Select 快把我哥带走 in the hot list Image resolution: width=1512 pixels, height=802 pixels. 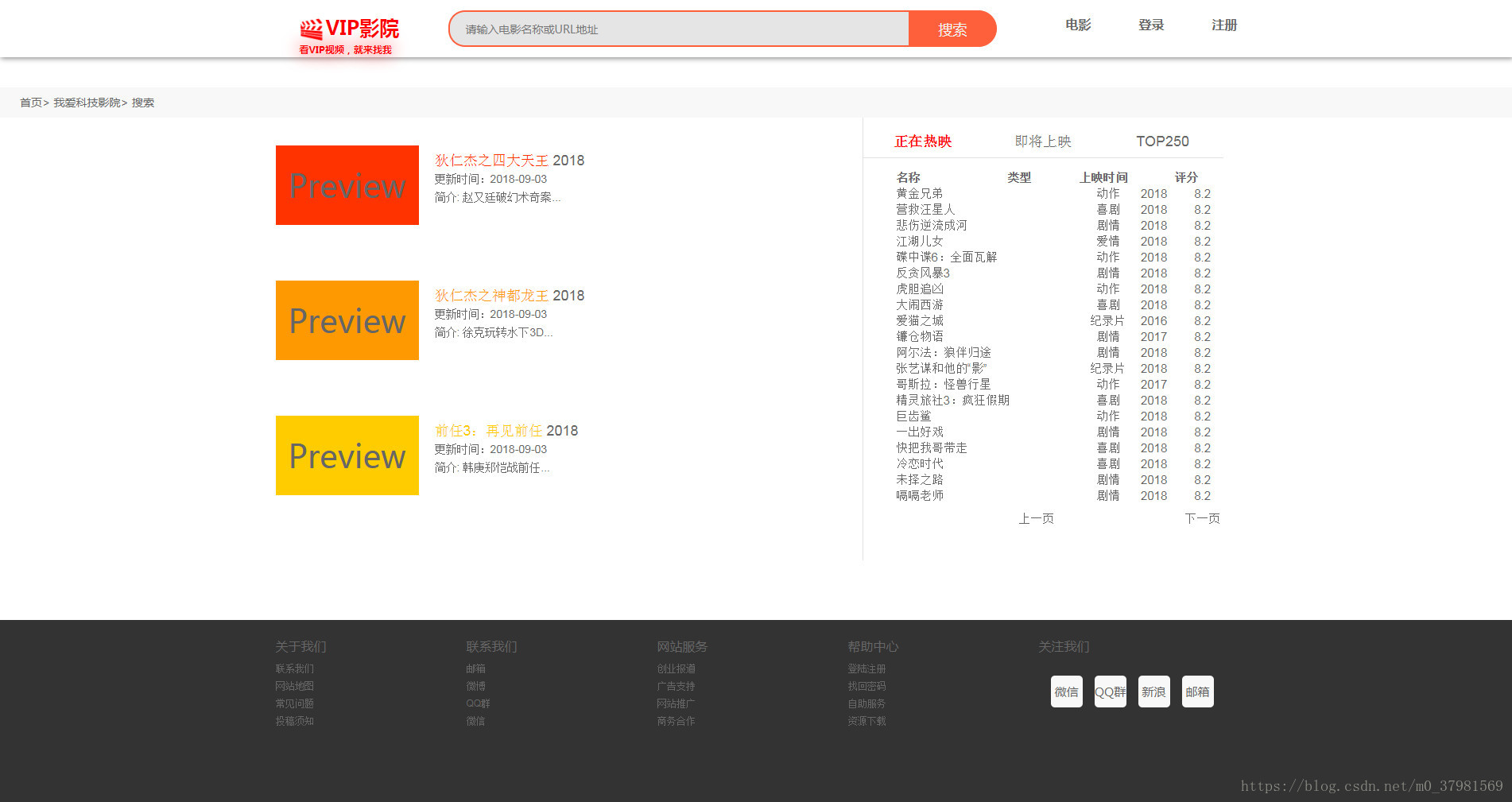pyautogui.click(x=932, y=447)
